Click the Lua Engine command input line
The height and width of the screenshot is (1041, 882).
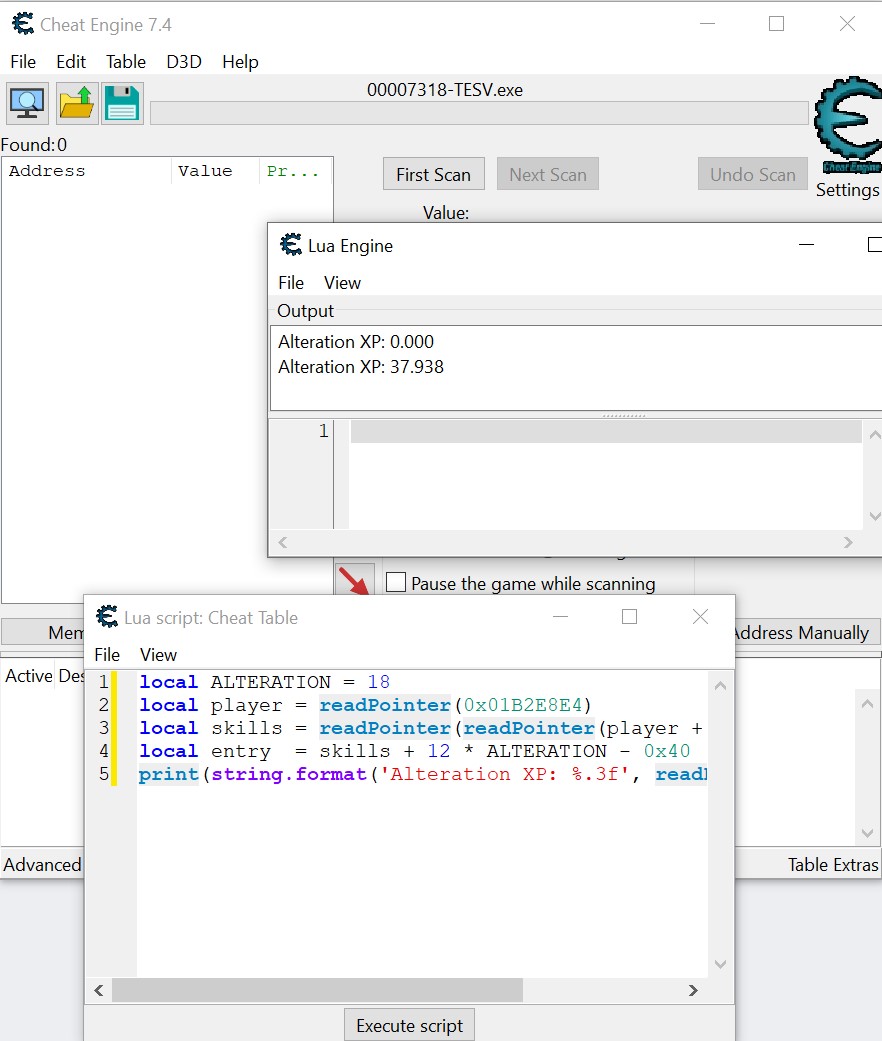click(605, 432)
